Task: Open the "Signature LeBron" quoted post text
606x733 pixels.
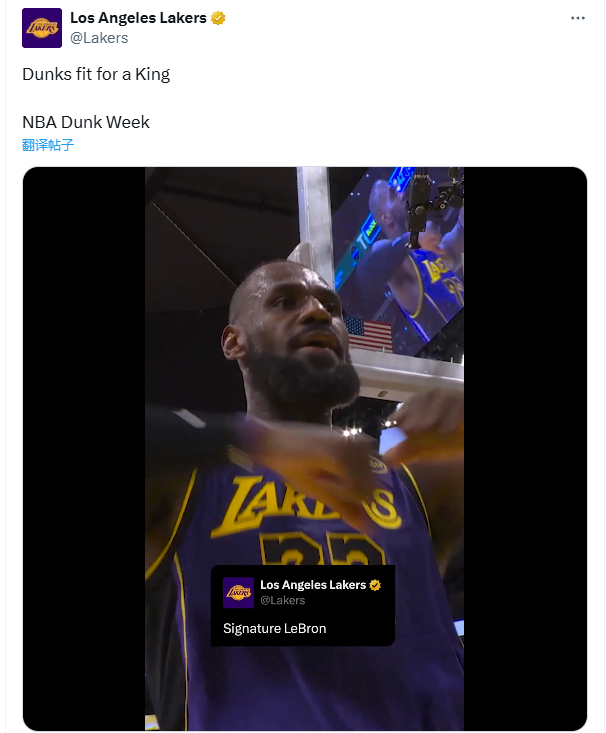Action: [x=275, y=629]
